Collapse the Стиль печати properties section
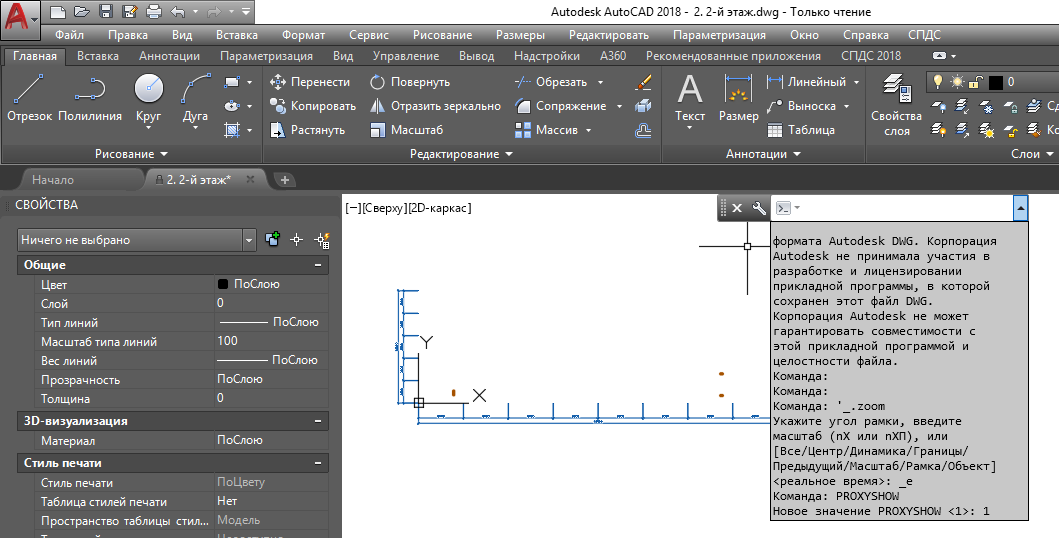Screen dimensions: 1059x538 click(x=317, y=463)
